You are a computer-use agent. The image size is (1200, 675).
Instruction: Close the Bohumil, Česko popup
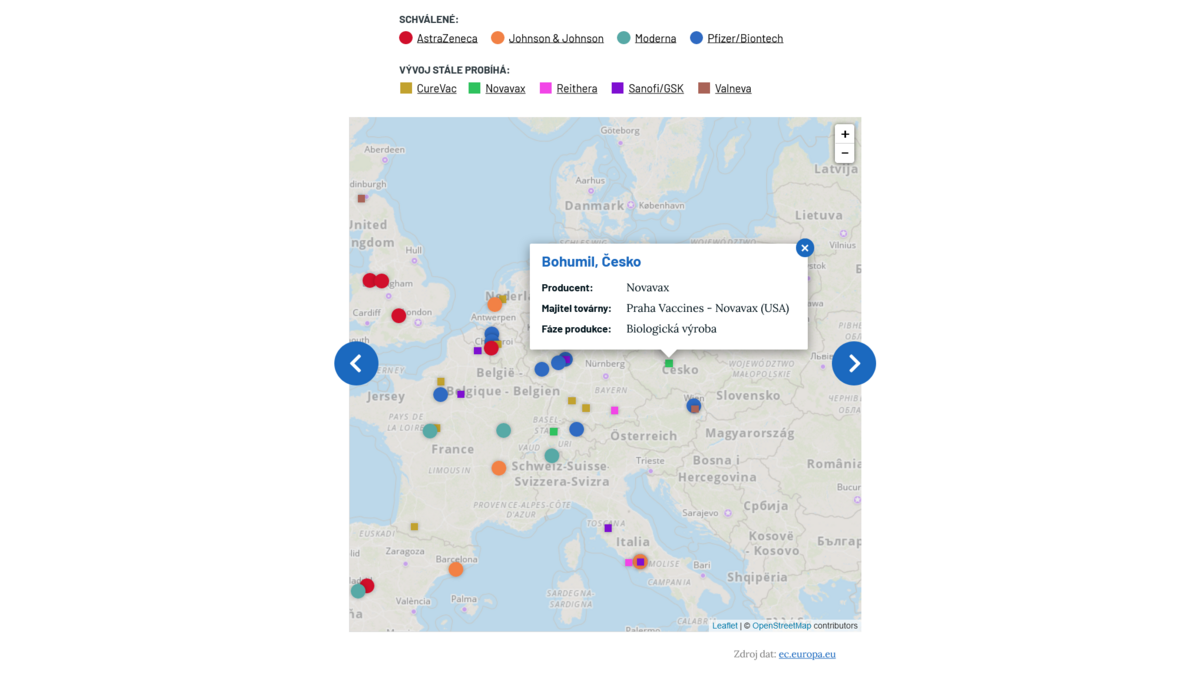click(x=805, y=248)
